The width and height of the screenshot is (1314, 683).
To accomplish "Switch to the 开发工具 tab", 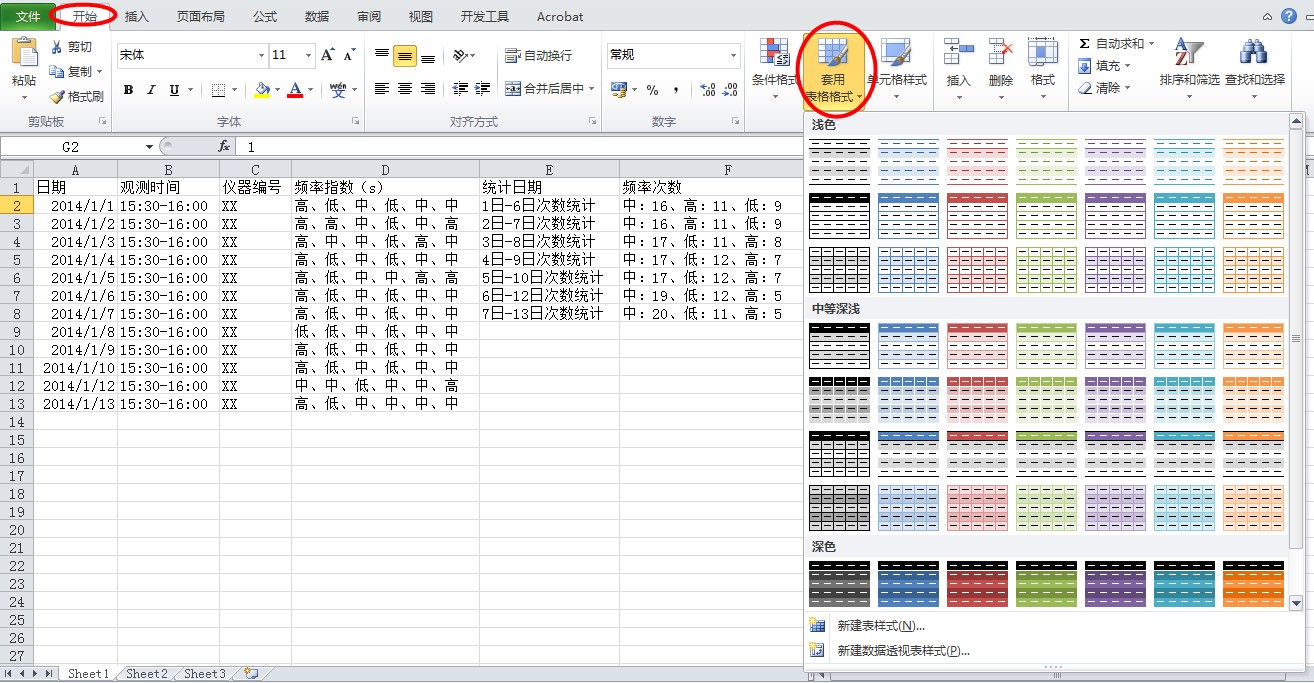I will click(485, 16).
